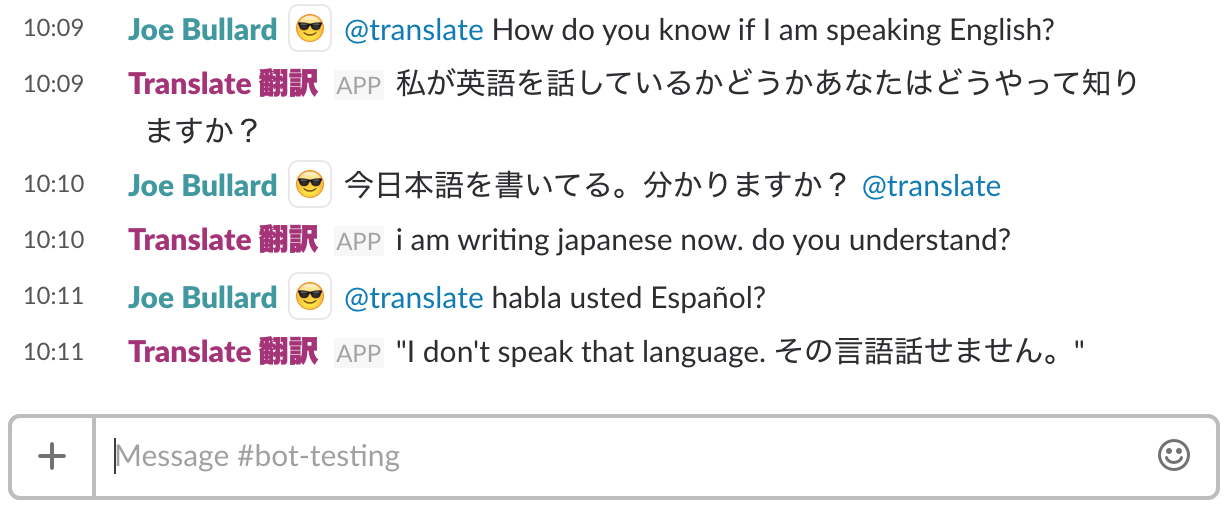Click the sunglasses emoji in the 10:11 message
Screen dimensions: 1228x508
(x=310, y=297)
